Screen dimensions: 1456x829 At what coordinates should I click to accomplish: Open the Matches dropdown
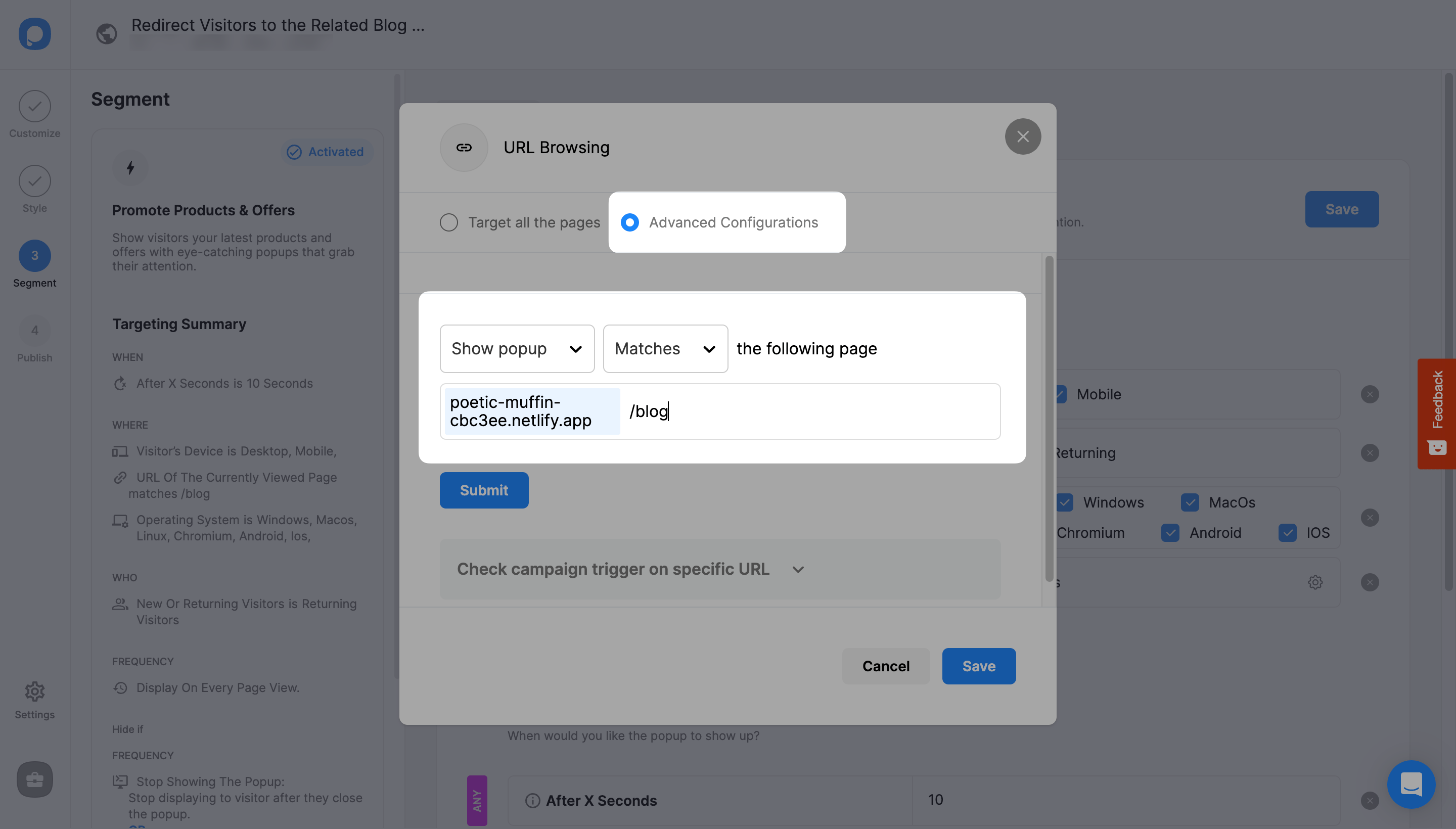(x=664, y=348)
